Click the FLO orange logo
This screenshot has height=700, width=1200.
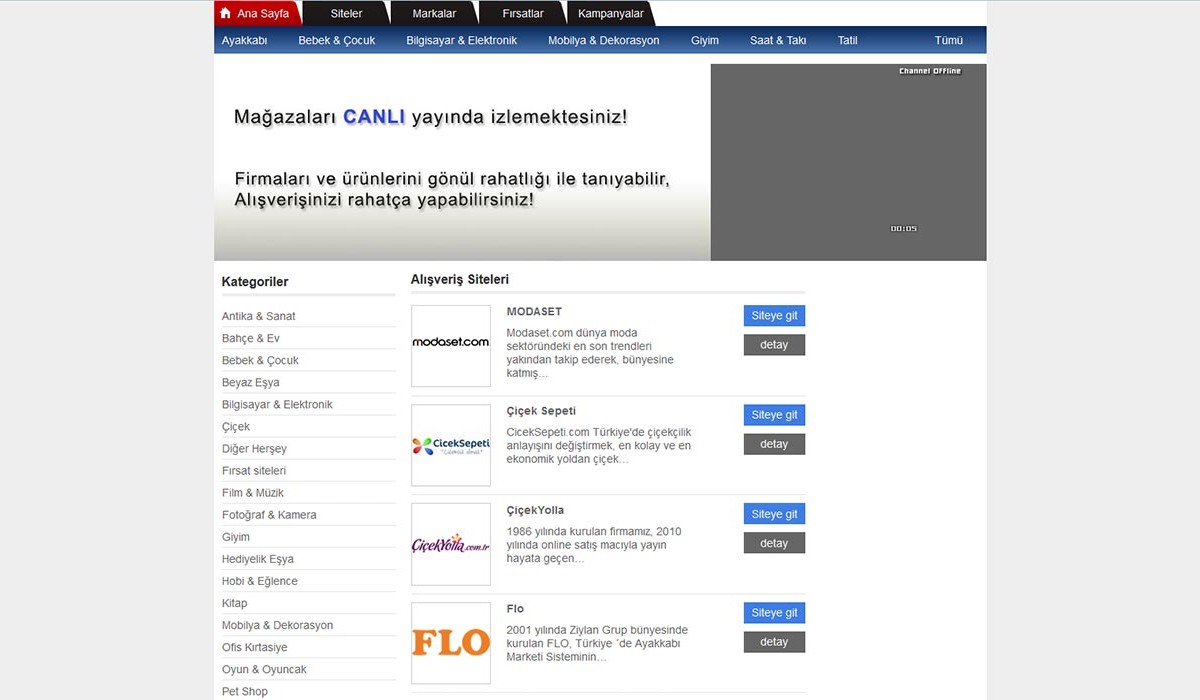[x=451, y=643]
